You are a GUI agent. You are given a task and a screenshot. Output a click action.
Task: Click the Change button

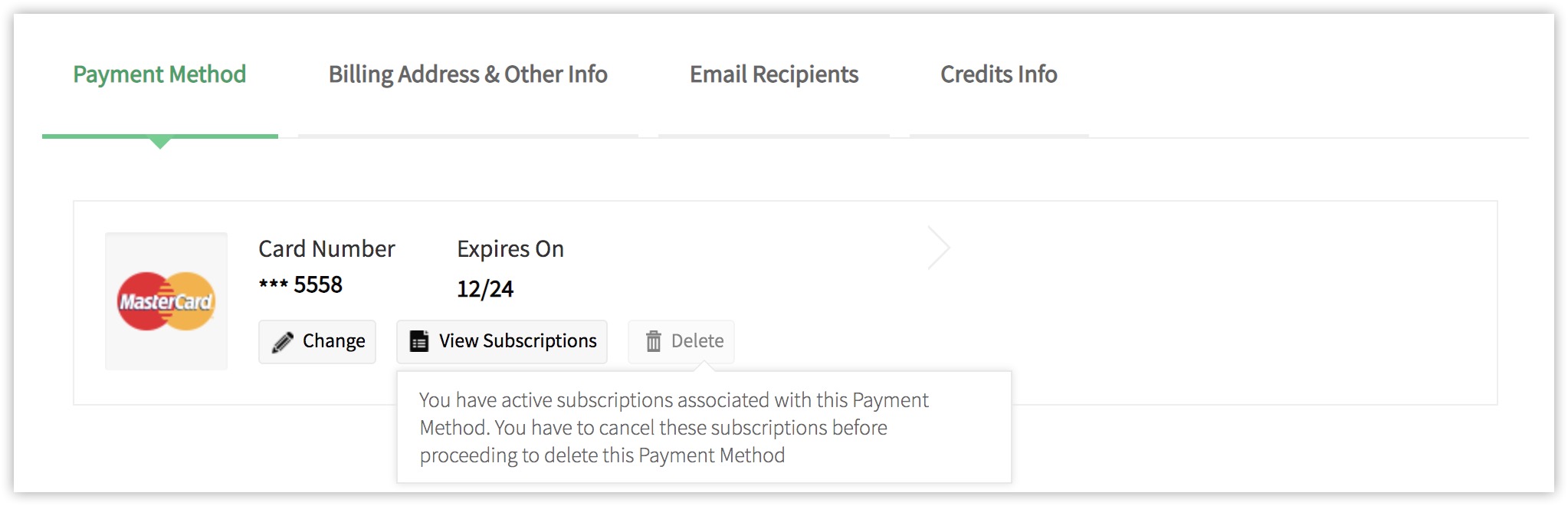317,342
